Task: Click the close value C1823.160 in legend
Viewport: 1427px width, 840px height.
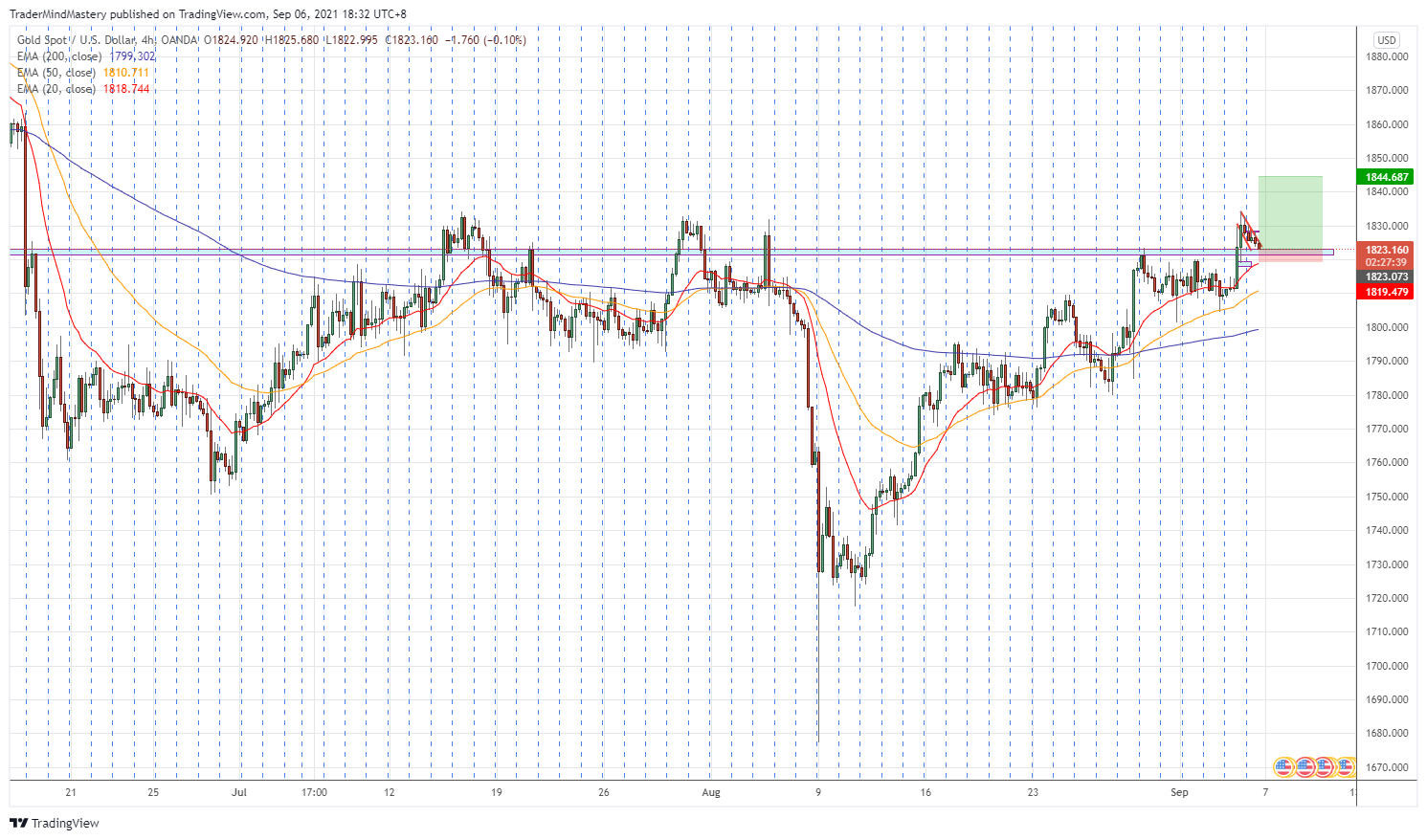Action: [x=412, y=40]
